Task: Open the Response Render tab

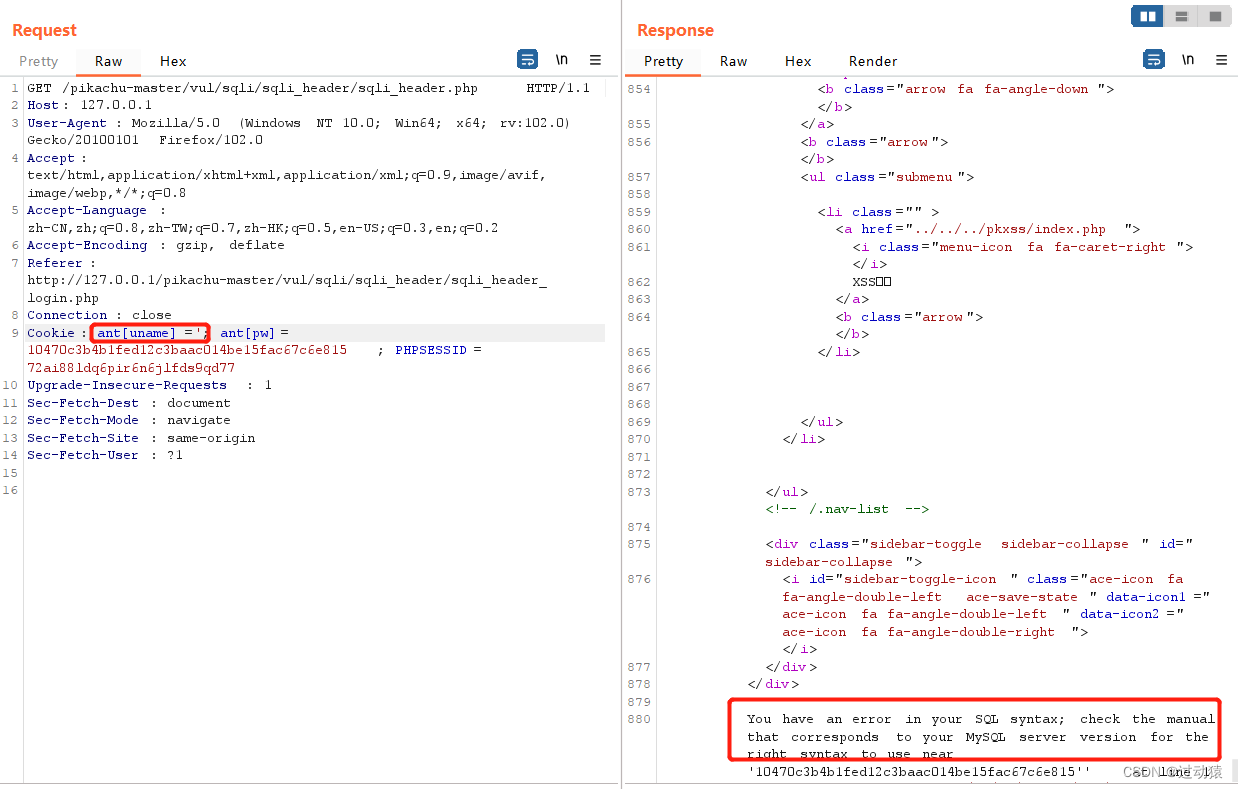Action: pyautogui.click(x=873, y=61)
